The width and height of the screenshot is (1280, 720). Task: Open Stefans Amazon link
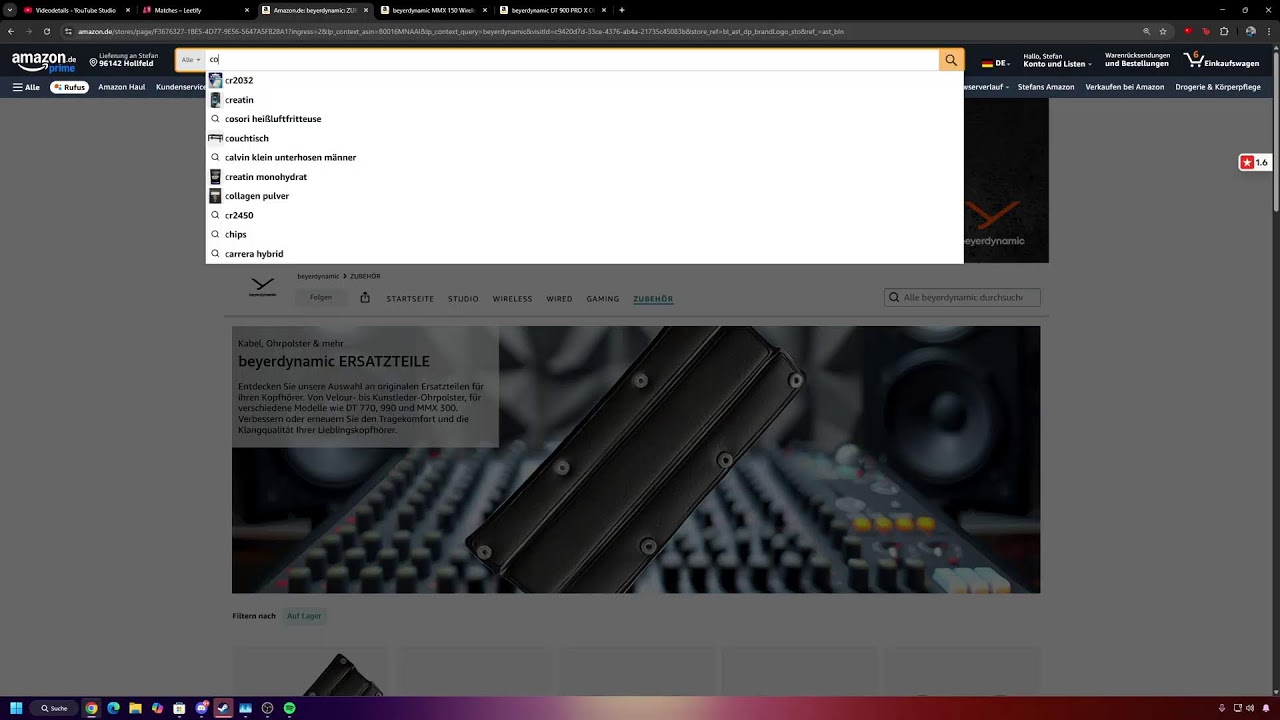pyautogui.click(x=1046, y=87)
